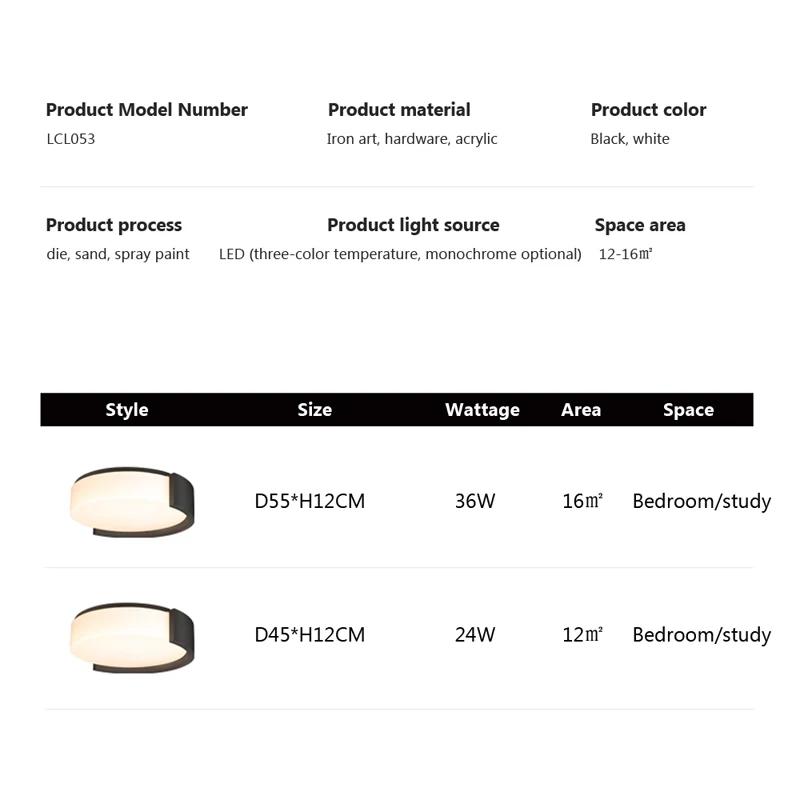Click the D45 ceiling lamp thumbnail
The image size is (800, 800).
(x=132, y=635)
